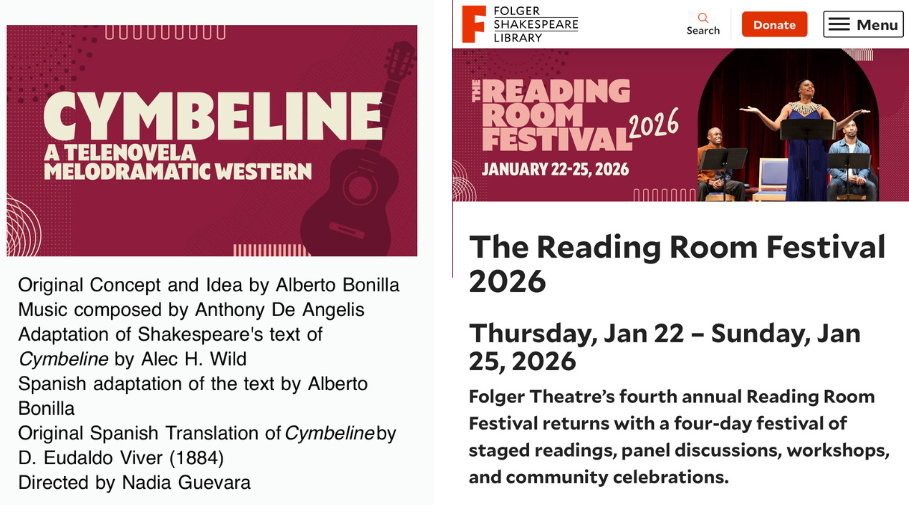Click "The Reading Room Festival" banner title
Viewport: 909px width, 514px height.
click(x=552, y=115)
